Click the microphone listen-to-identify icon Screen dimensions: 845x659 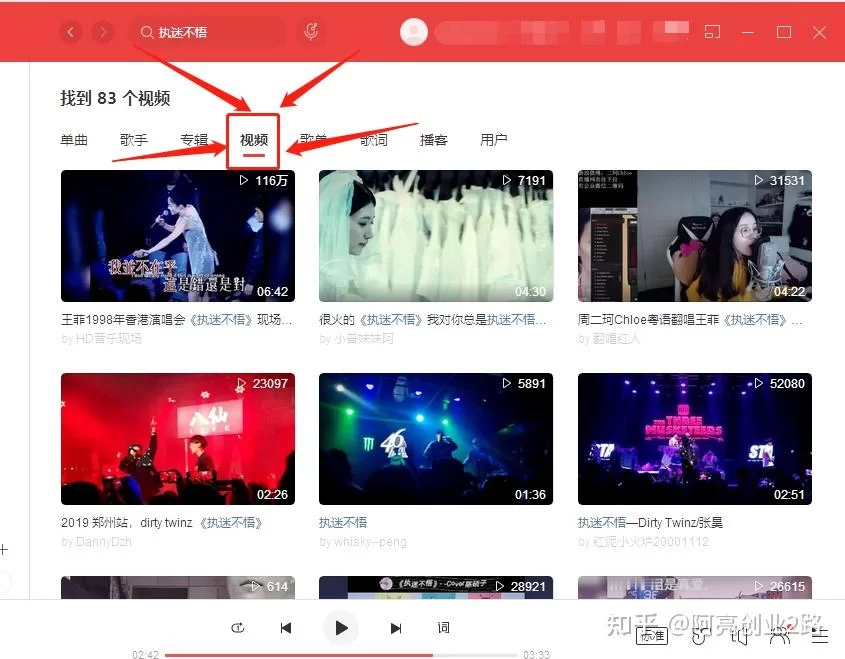(x=312, y=33)
